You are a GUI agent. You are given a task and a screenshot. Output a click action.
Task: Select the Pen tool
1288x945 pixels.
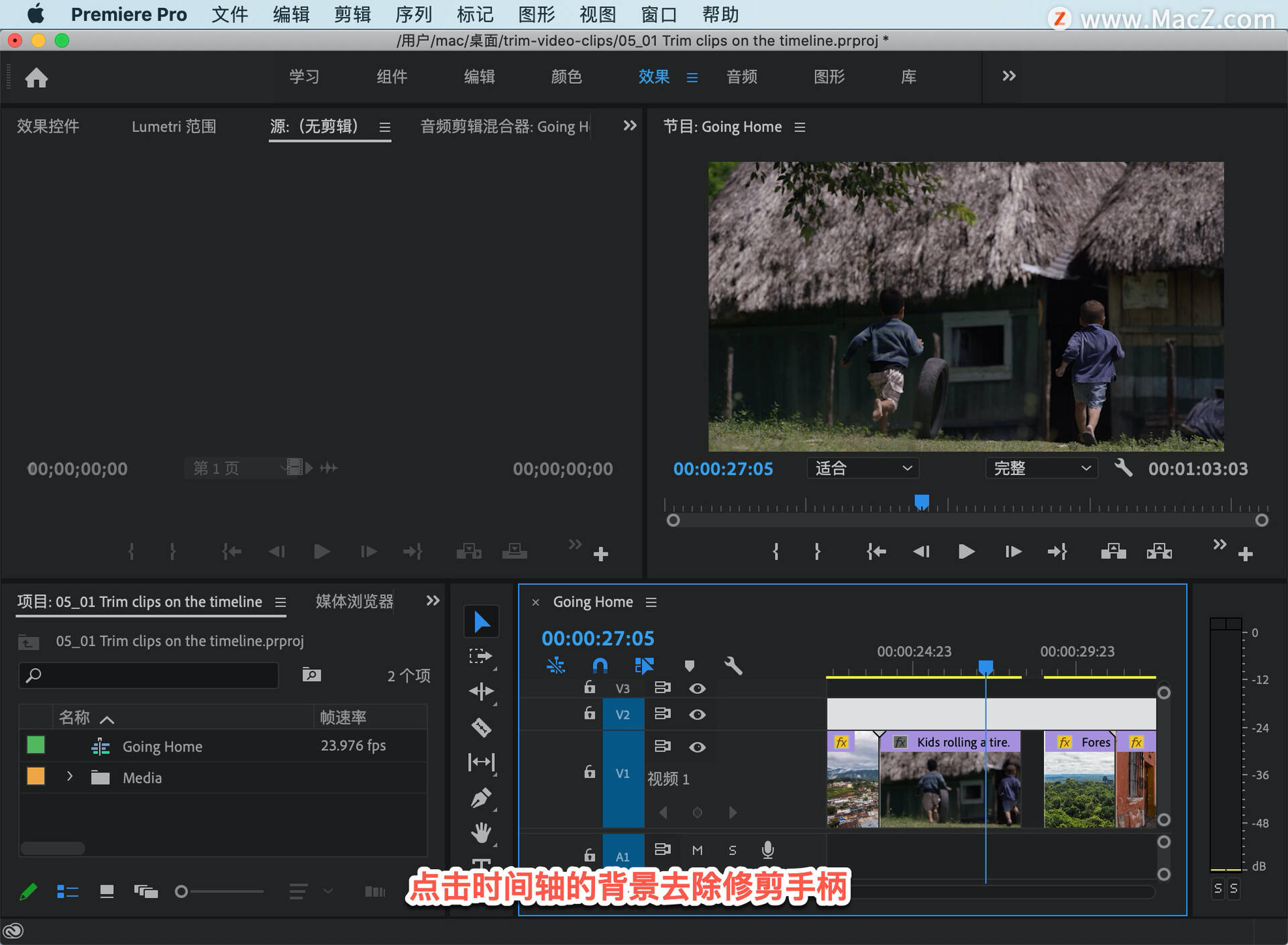coord(481,798)
